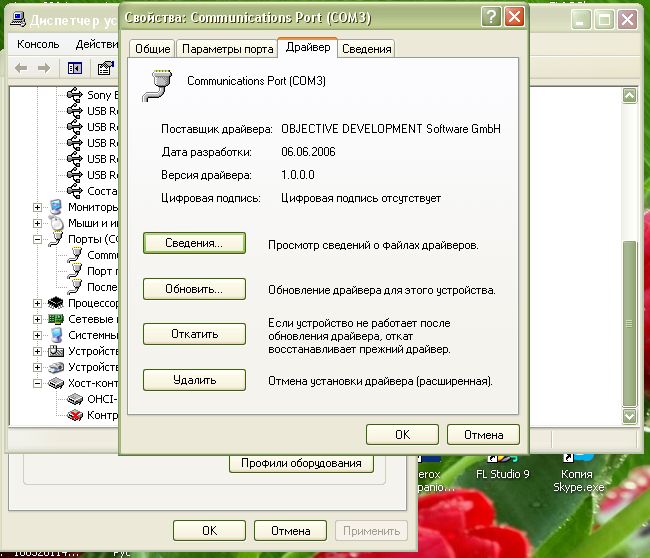Viewport: 650px width, 558px height.
Task: Click the Удалить driver button
Action: pos(194,380)
